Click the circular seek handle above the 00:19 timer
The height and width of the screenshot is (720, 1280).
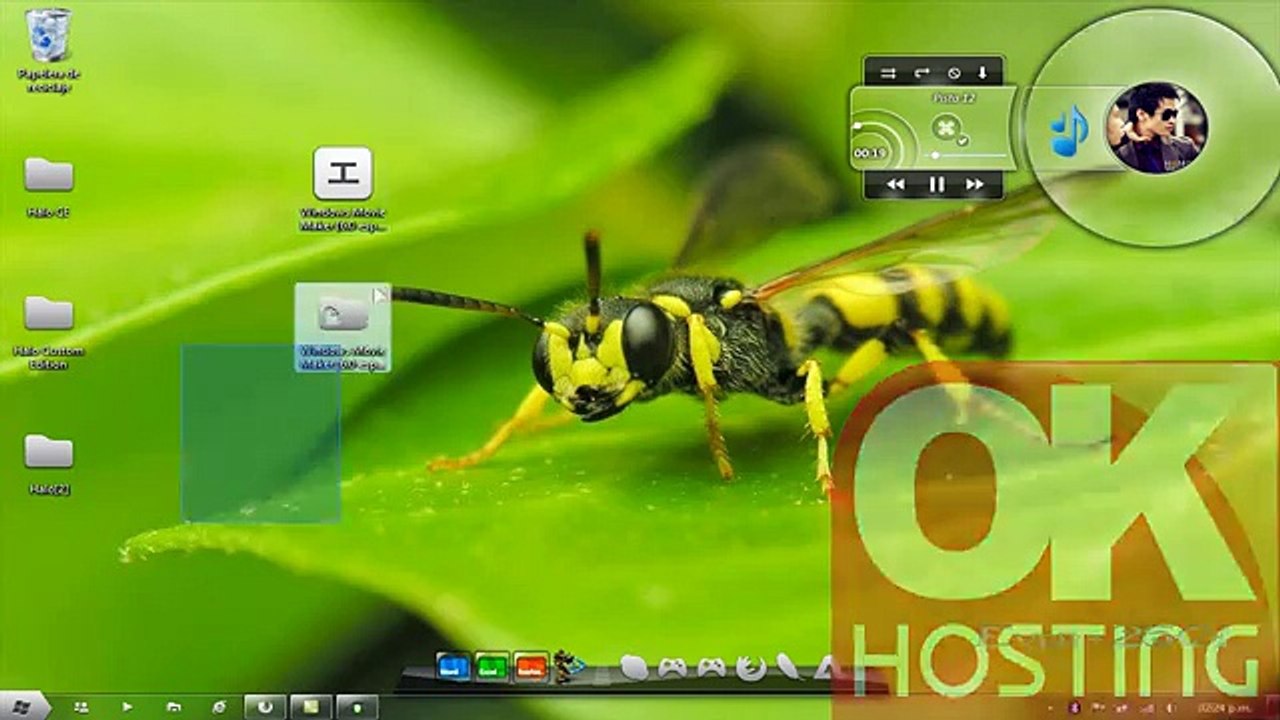857,125
